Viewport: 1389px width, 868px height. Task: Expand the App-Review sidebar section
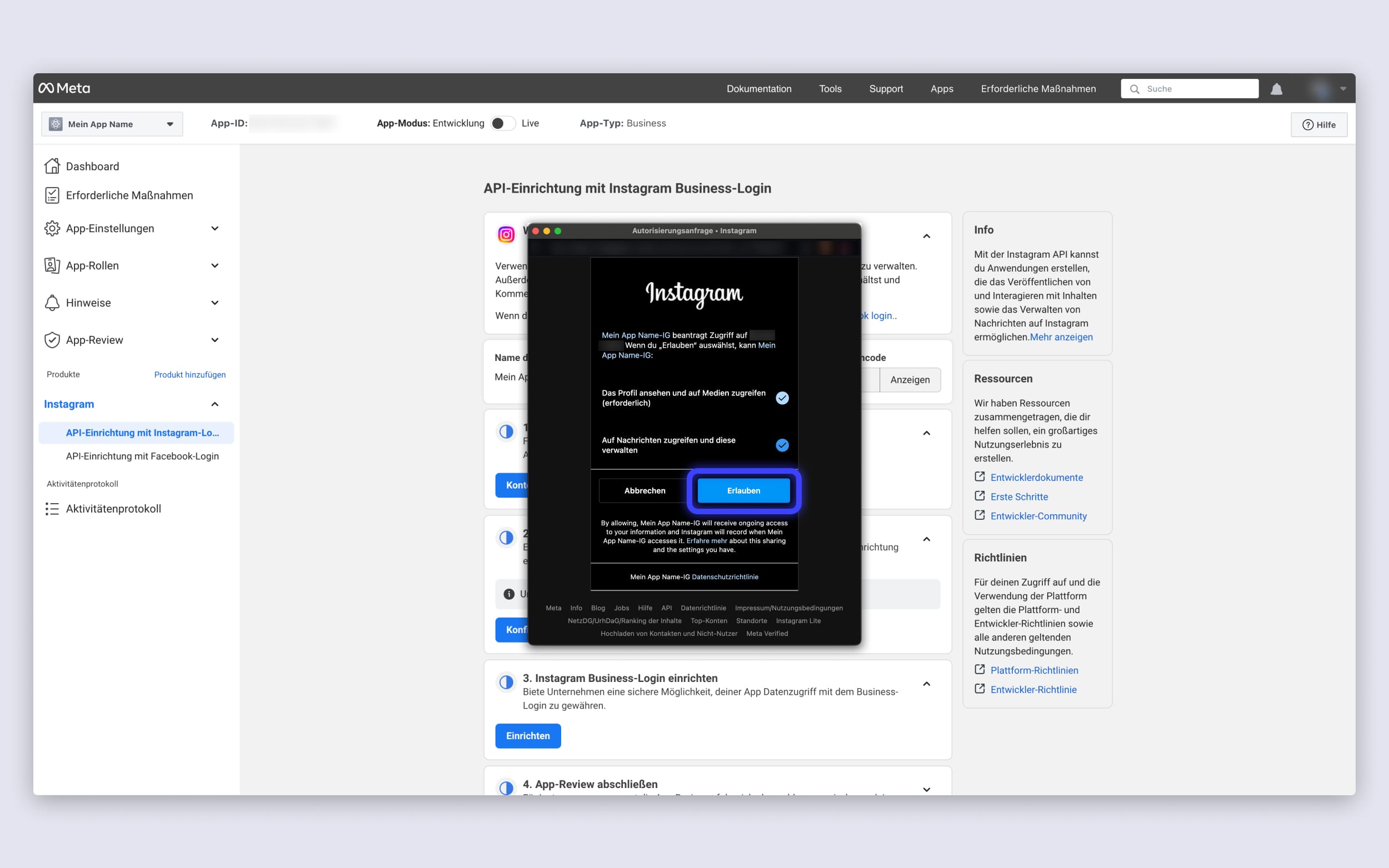[215, 340]
